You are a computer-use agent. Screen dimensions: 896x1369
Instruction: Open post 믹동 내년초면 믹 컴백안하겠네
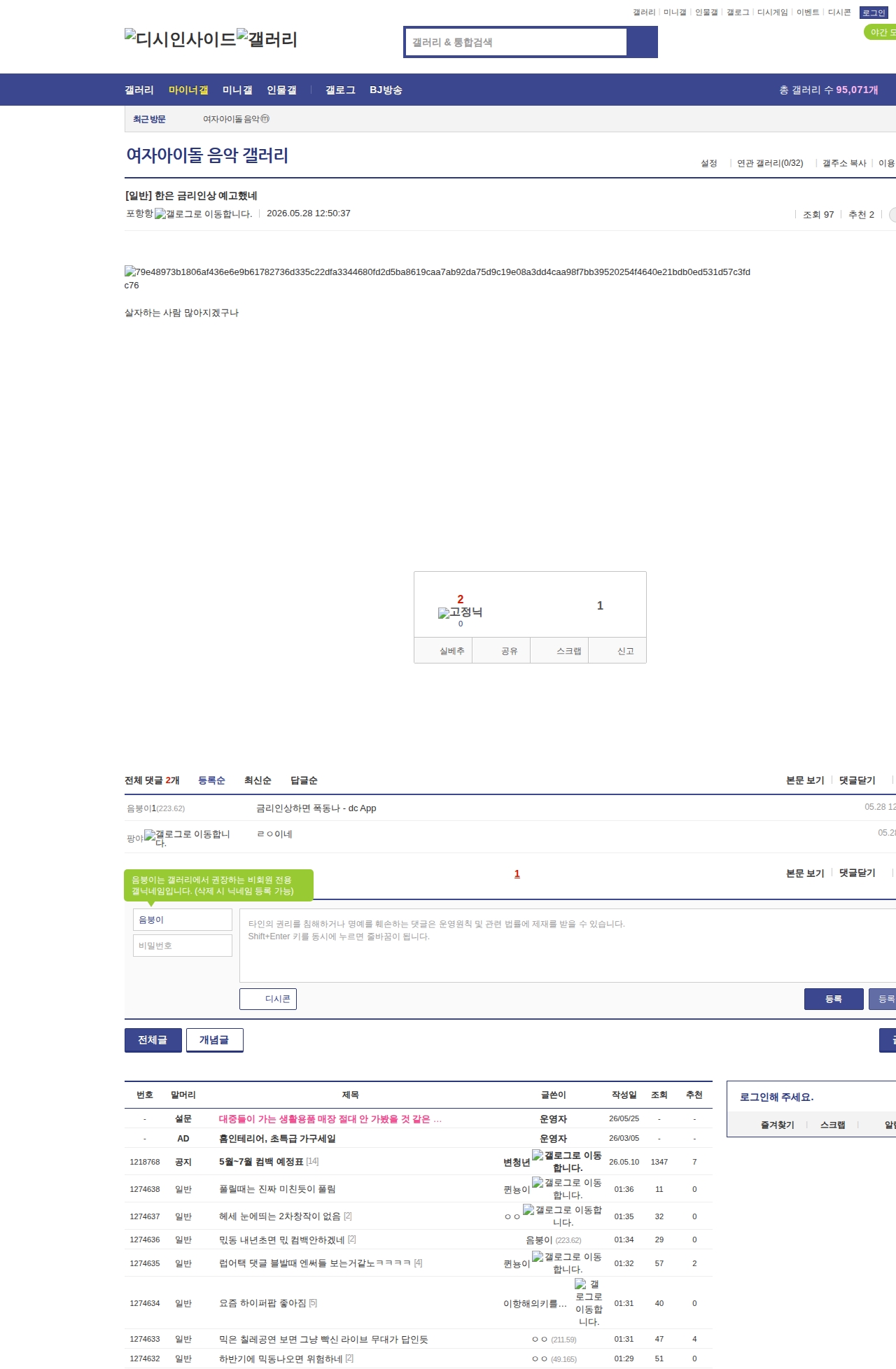point(282,1240)
